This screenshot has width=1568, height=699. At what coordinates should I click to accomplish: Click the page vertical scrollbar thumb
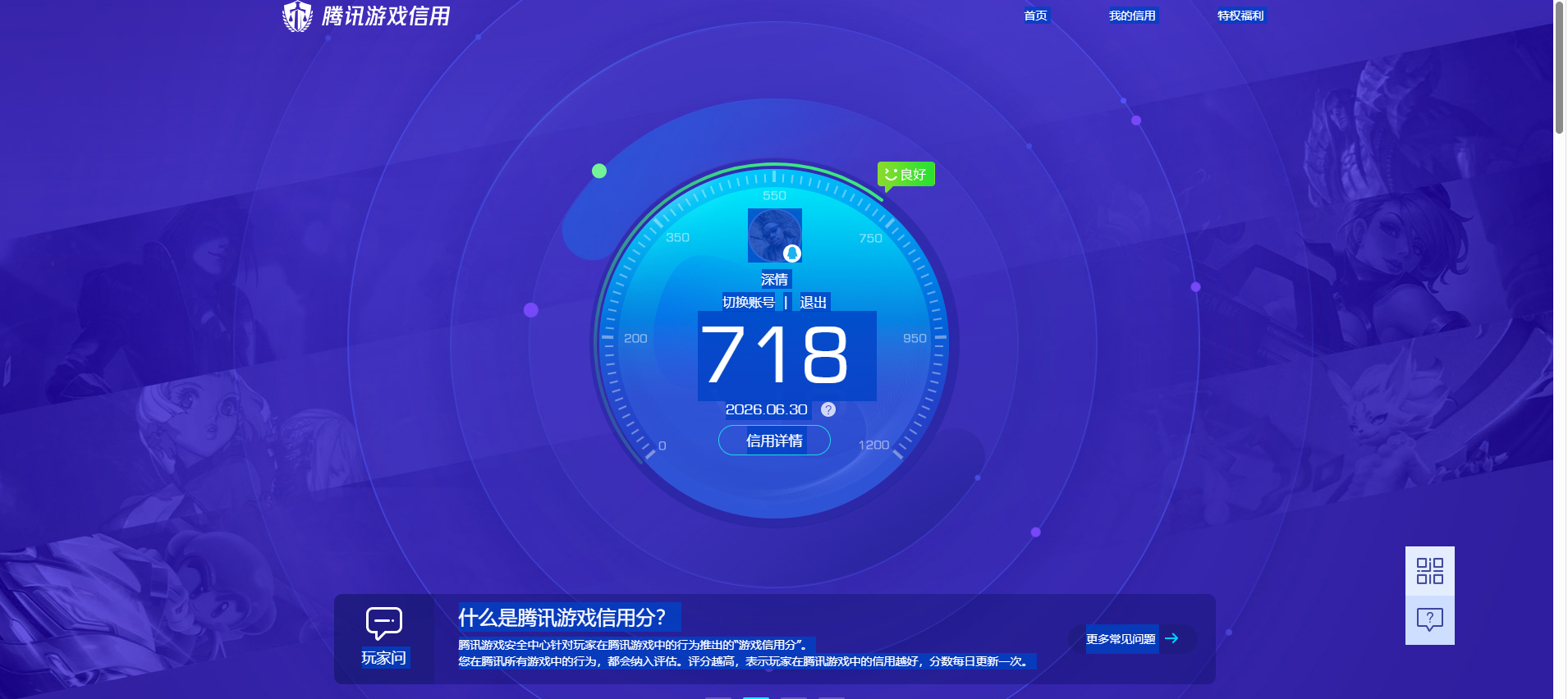coord(1559,67)
